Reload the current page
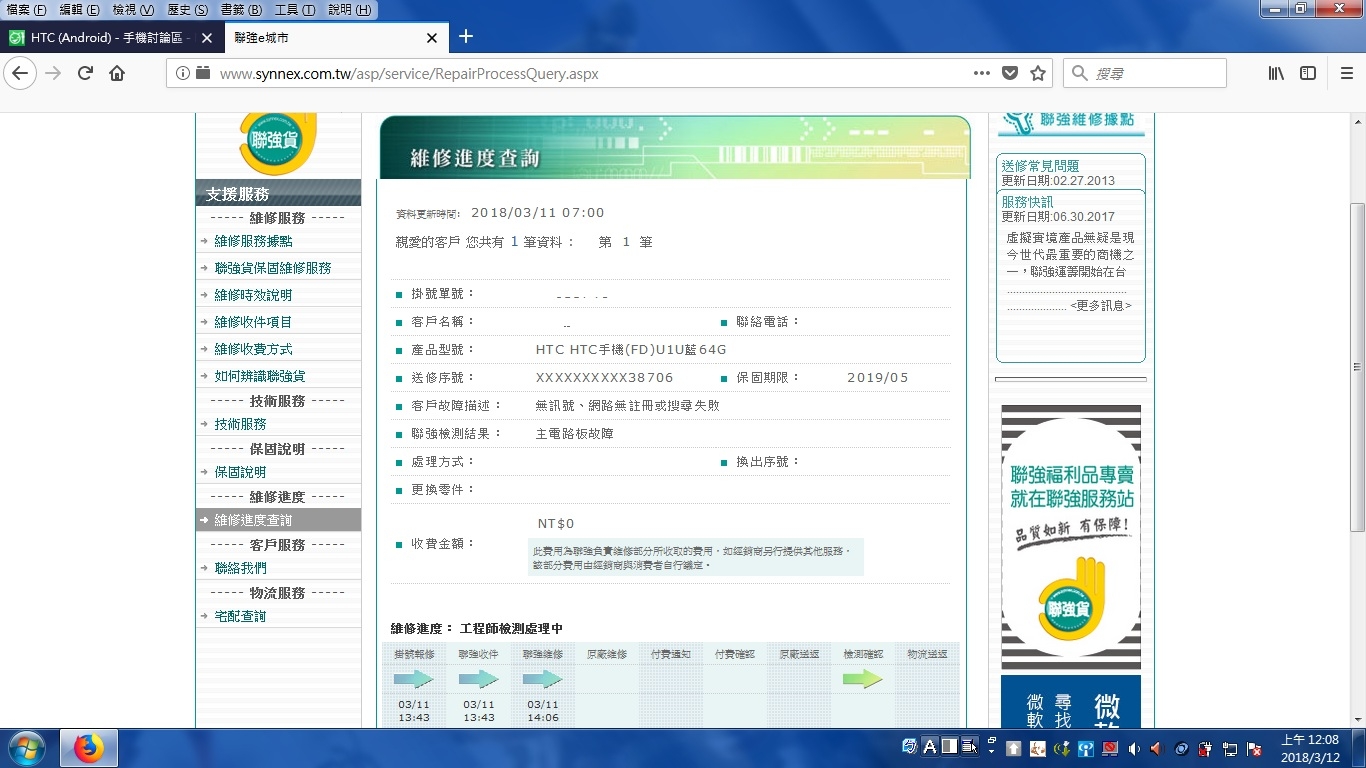Screen dimensions: 1366x768 pyautogui.click(x=85, y=73)
